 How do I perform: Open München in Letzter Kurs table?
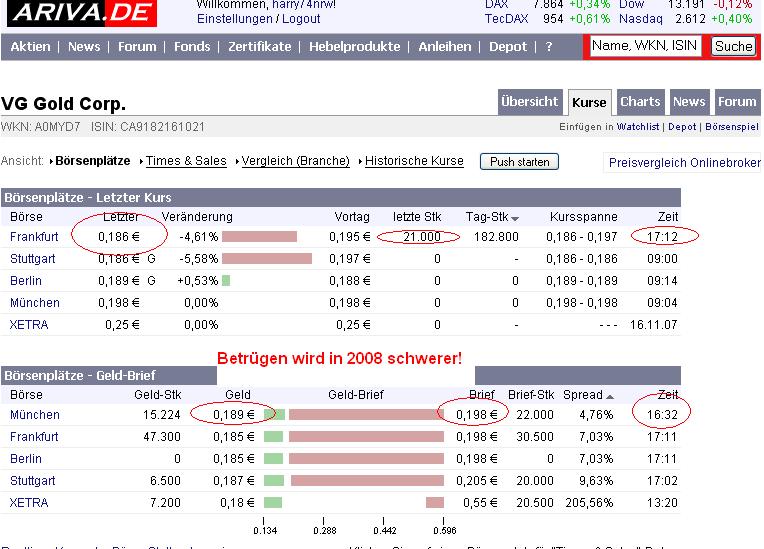35,303
